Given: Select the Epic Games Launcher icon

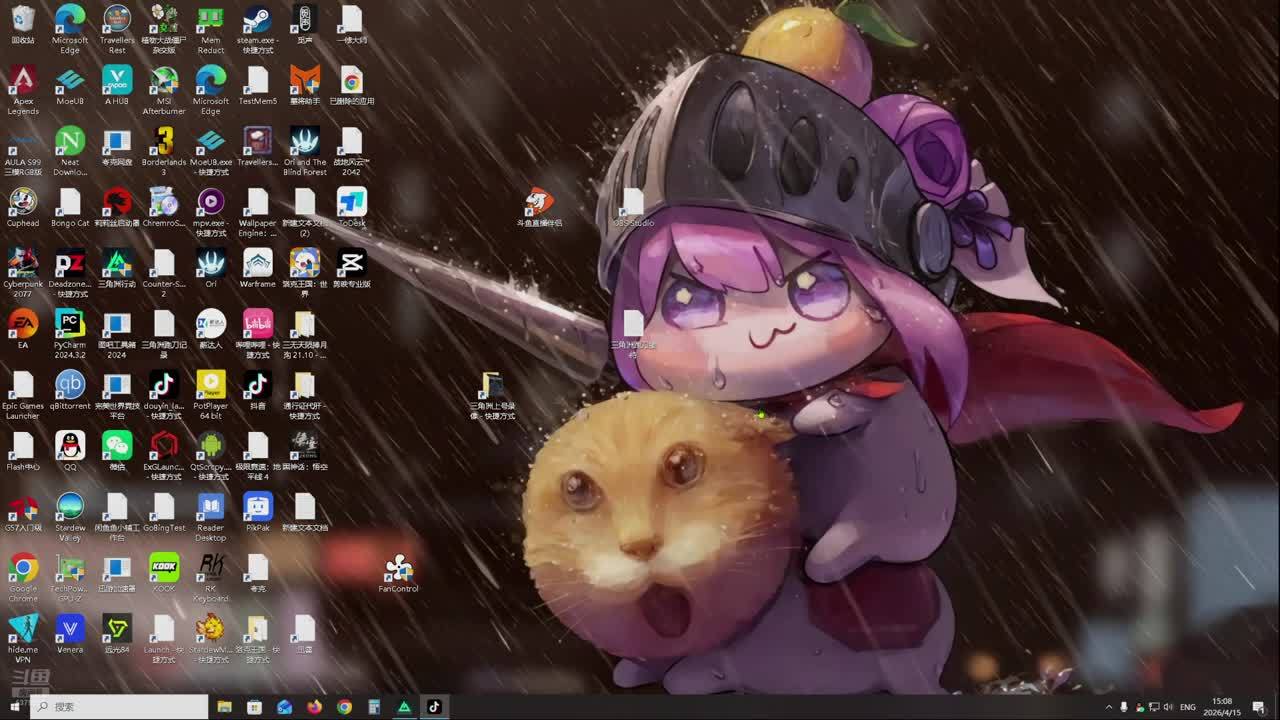Looking at the screenshot, I should click(x=23, y=385).
